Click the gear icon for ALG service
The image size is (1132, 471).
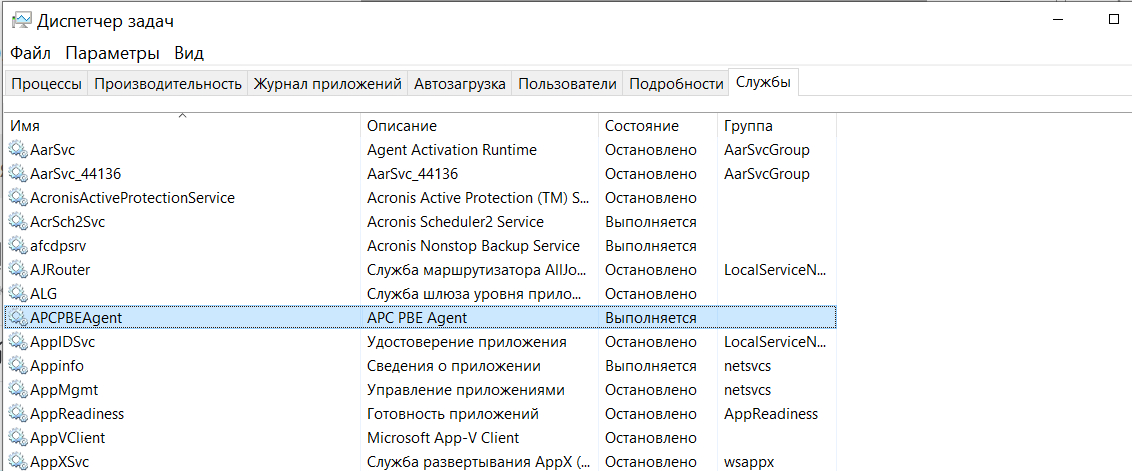click(18, 294)
